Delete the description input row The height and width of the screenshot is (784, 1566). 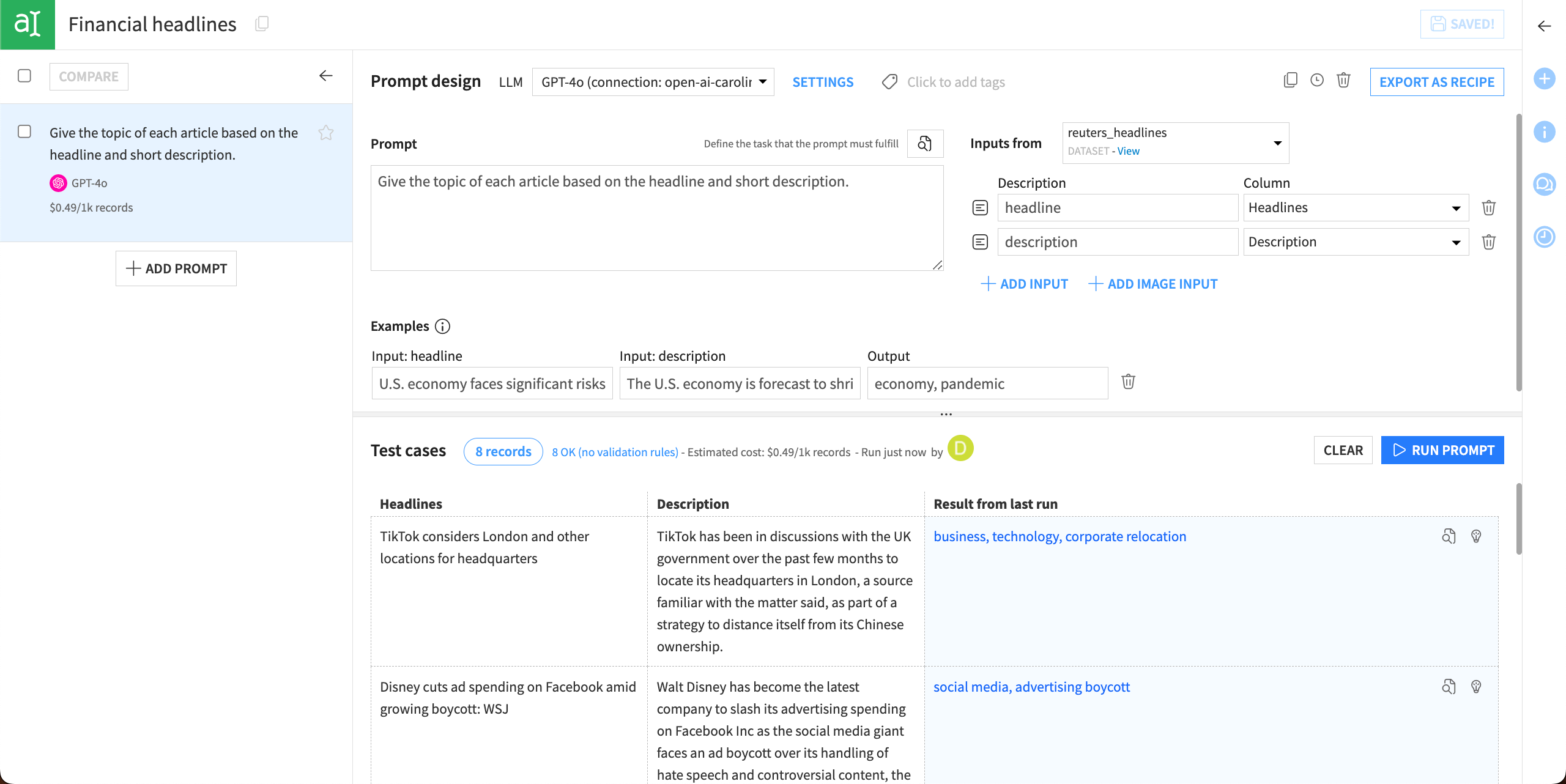(x=1489, y=242)
